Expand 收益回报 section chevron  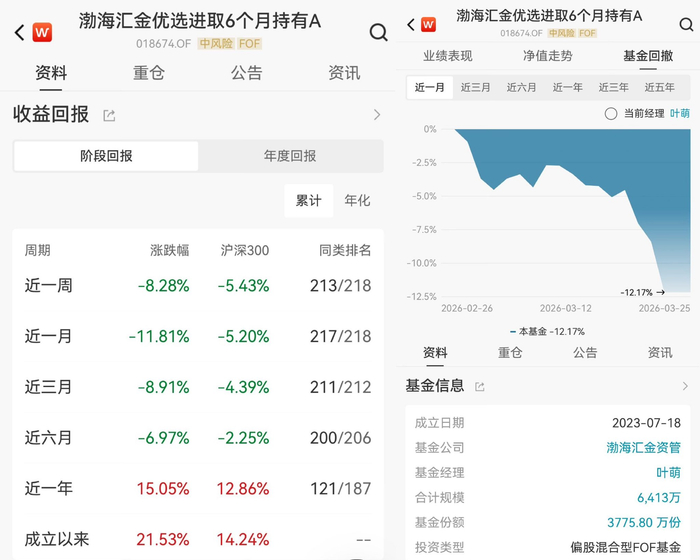(377, 115)
